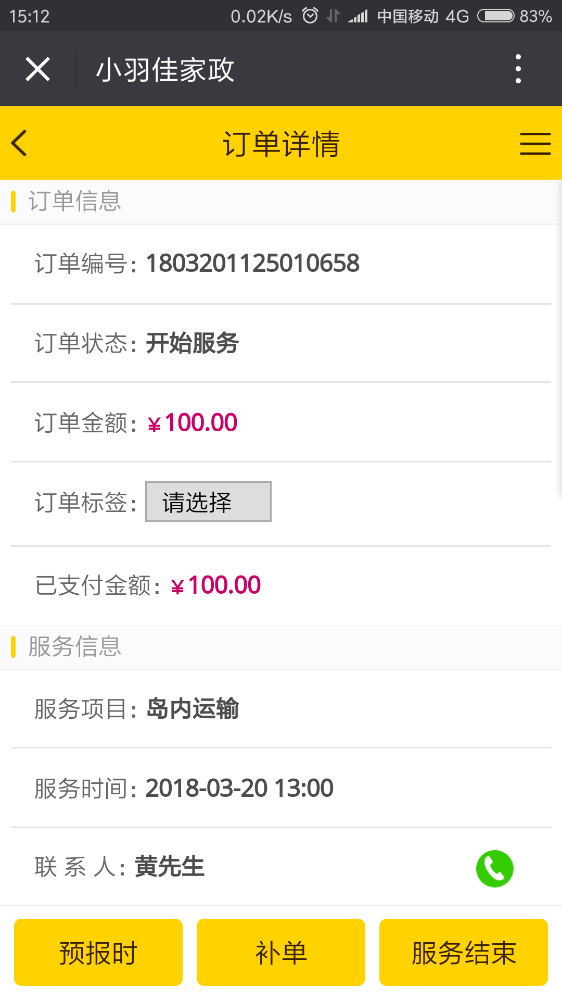Tap the 补单 button
Screen dimensions: 562x1000
281,952
